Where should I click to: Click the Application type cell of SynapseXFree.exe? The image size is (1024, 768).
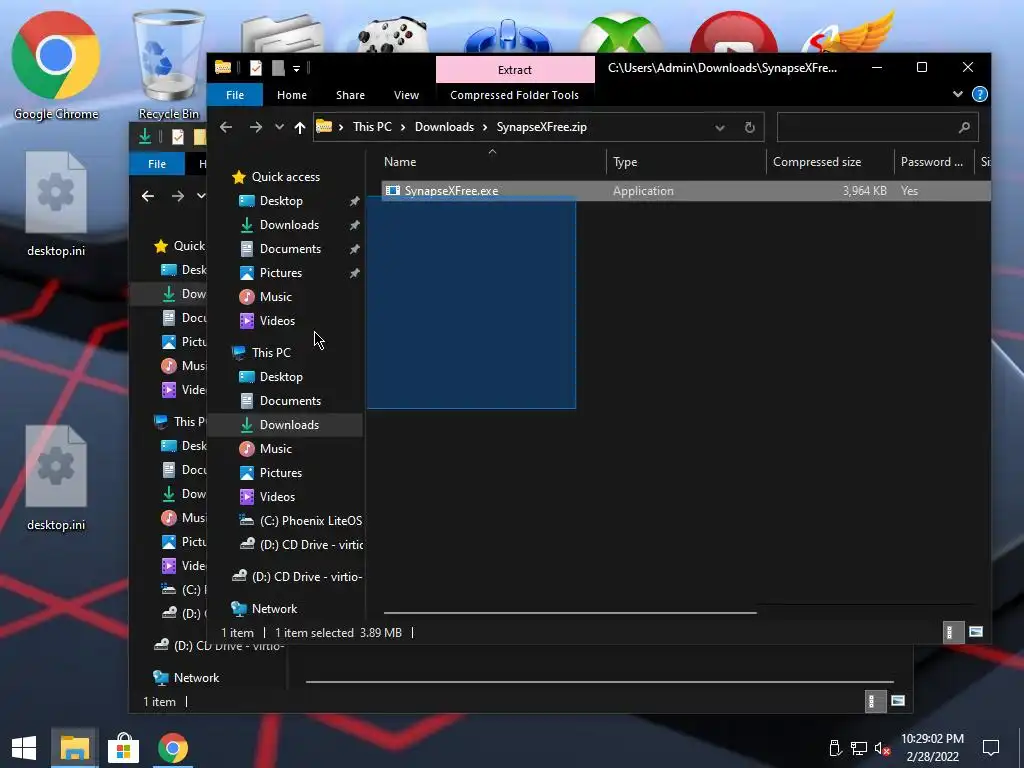click(x=643, y=191)
